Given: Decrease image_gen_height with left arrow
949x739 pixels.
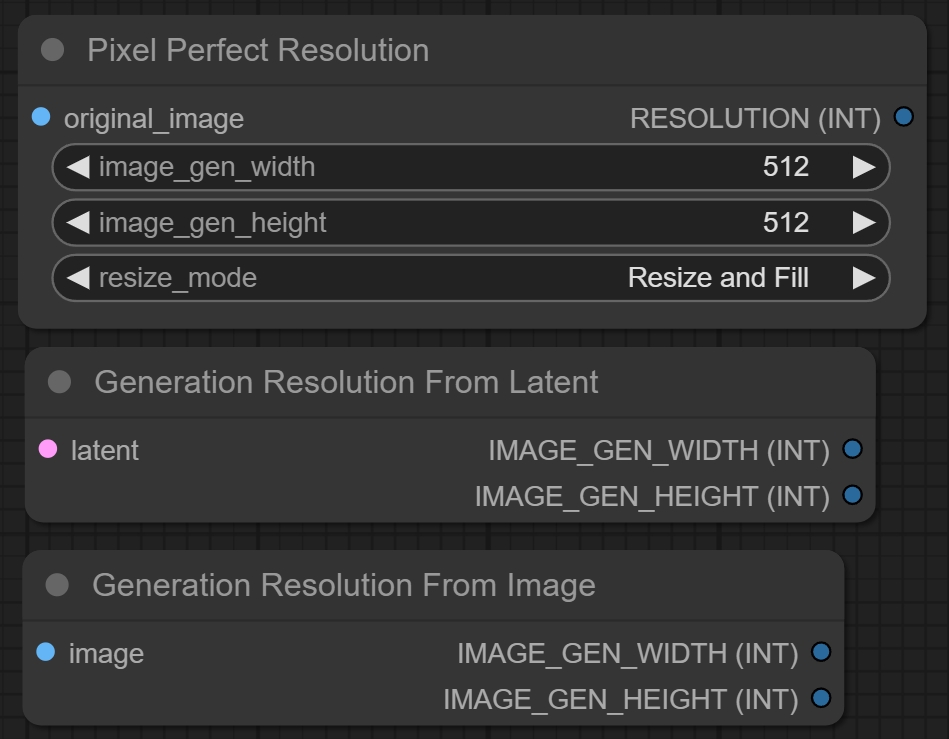Looking at the screenshot, I should (78, 222).
